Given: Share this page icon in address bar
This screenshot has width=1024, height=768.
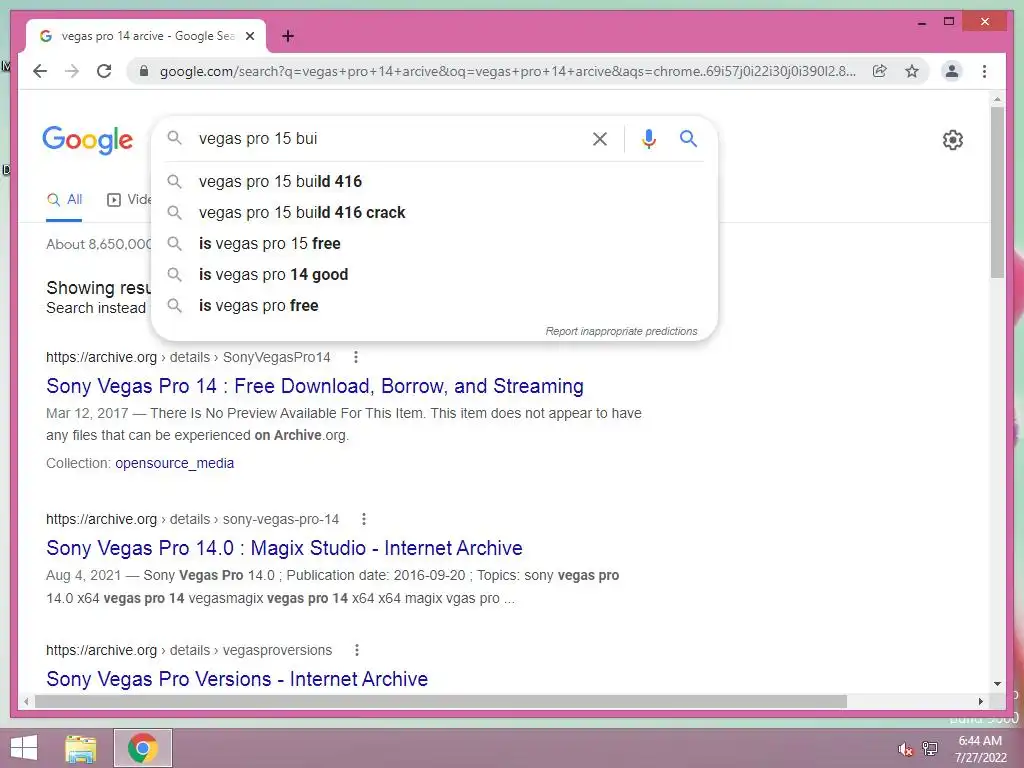Looking at the screenshot, I should tap(880, 71).
